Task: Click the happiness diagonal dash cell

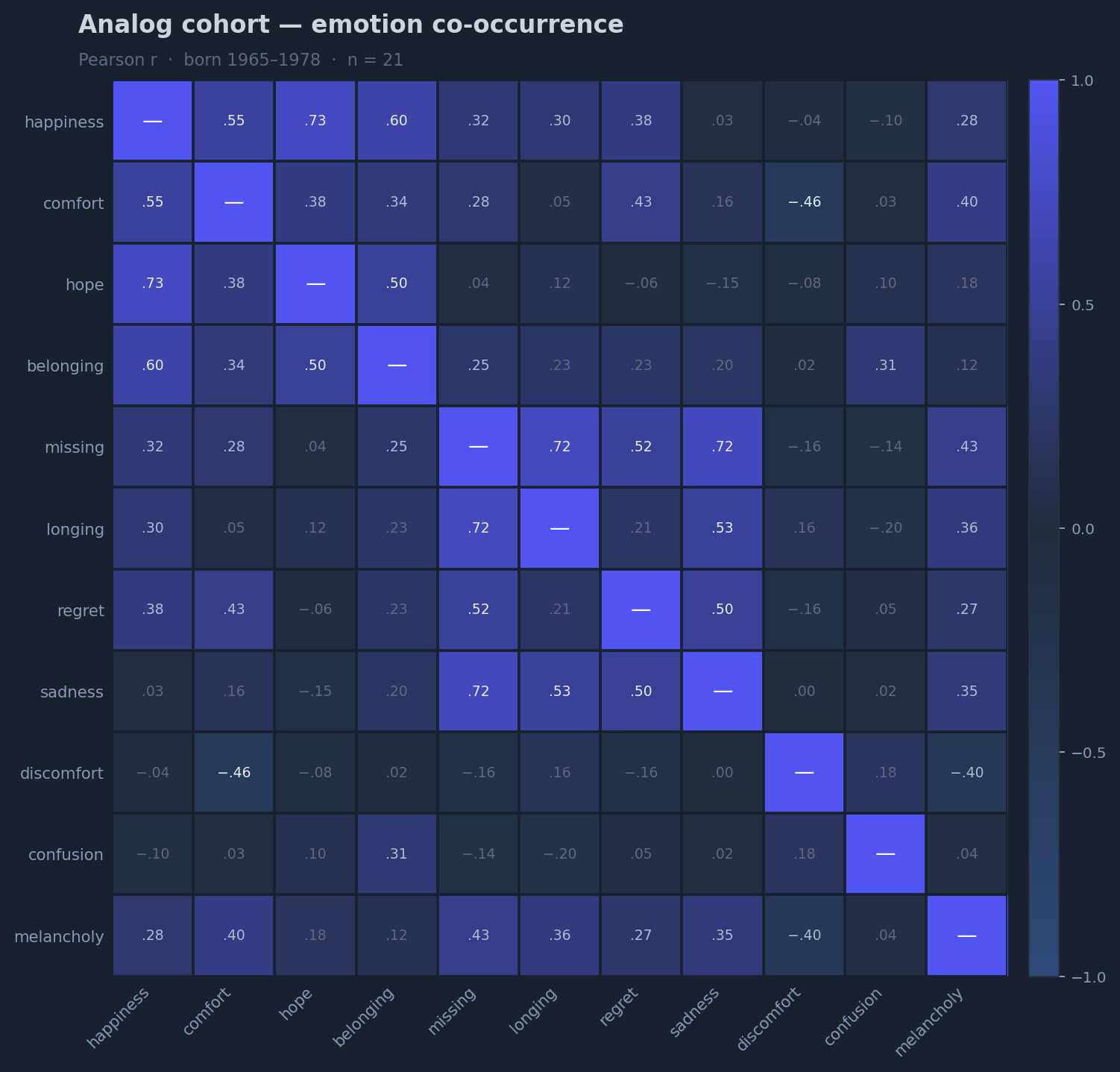Action: point(153,121)
